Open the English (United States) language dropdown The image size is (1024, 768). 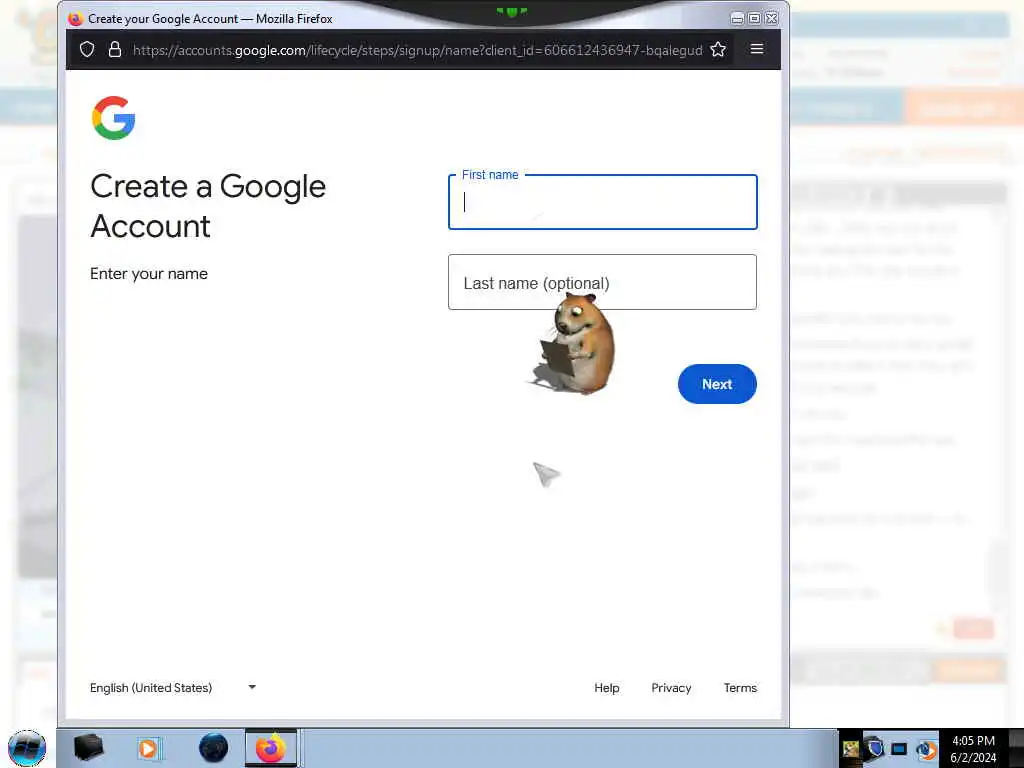coord(173,688)
